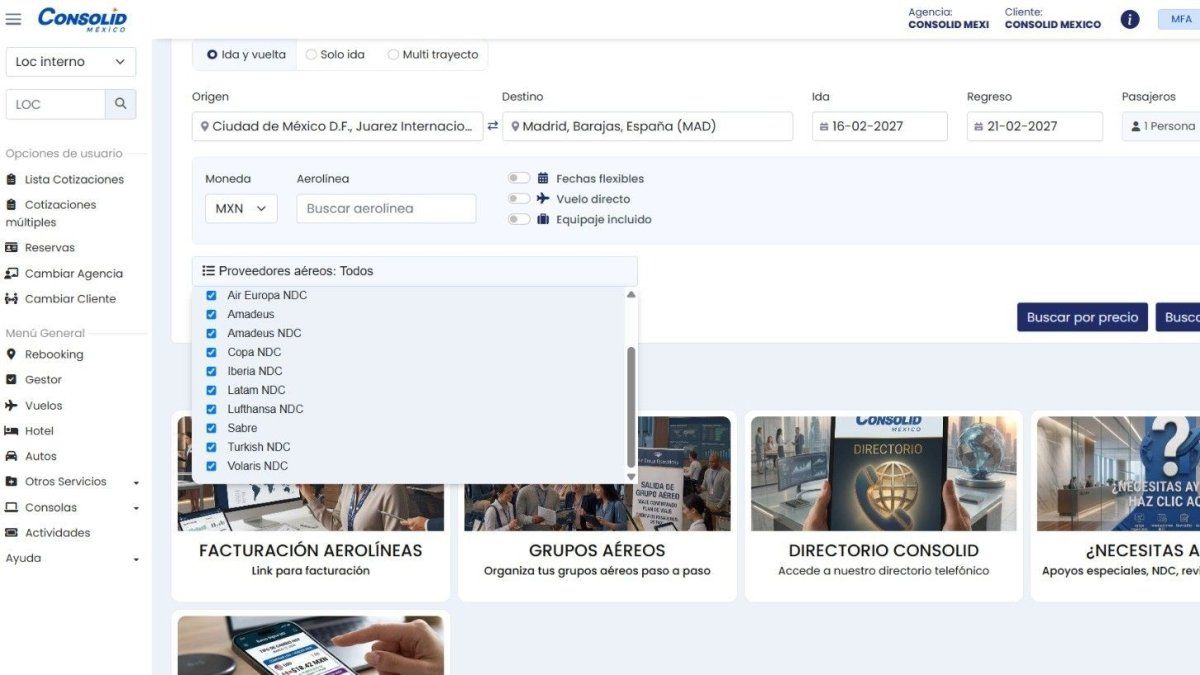Click the Vuelos airplane icon
The height and width of the screenshot is (675, 1200).
[12, 405]
